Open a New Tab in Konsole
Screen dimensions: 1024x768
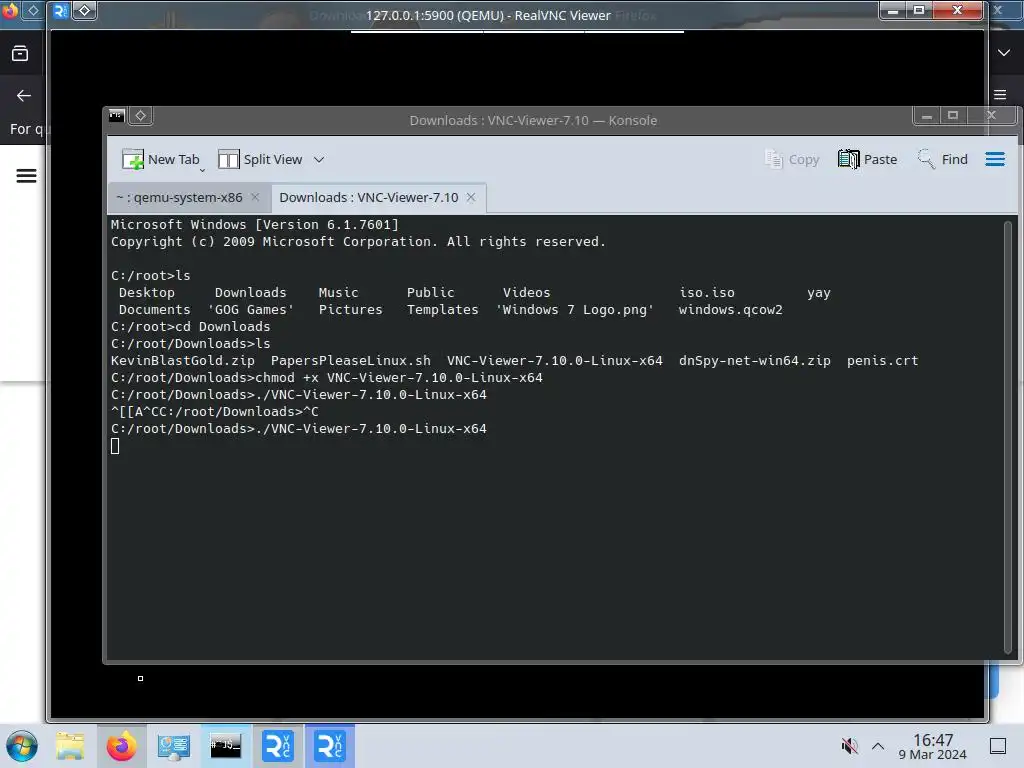point(161,159)
